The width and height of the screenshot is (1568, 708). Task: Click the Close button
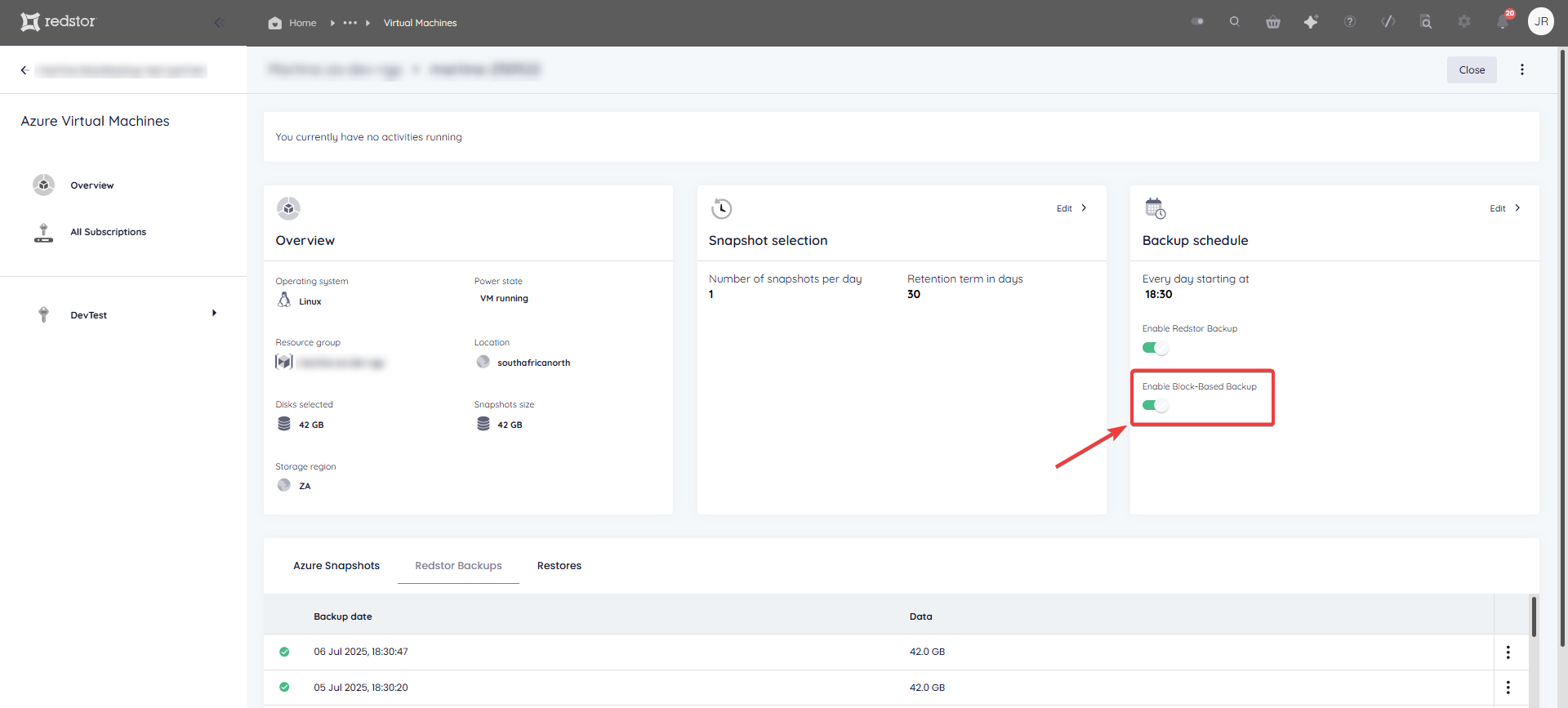tap(1472, 70)
